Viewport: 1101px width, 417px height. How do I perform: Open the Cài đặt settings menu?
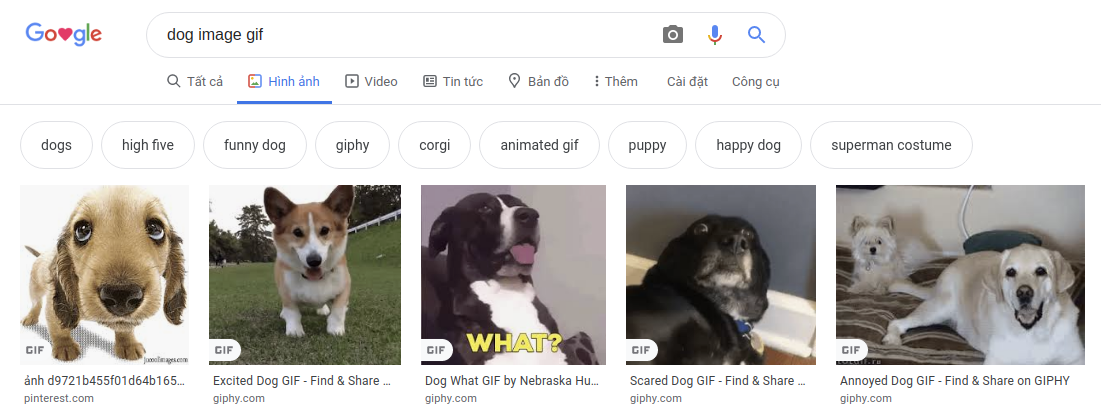click(x=687, y=81)
